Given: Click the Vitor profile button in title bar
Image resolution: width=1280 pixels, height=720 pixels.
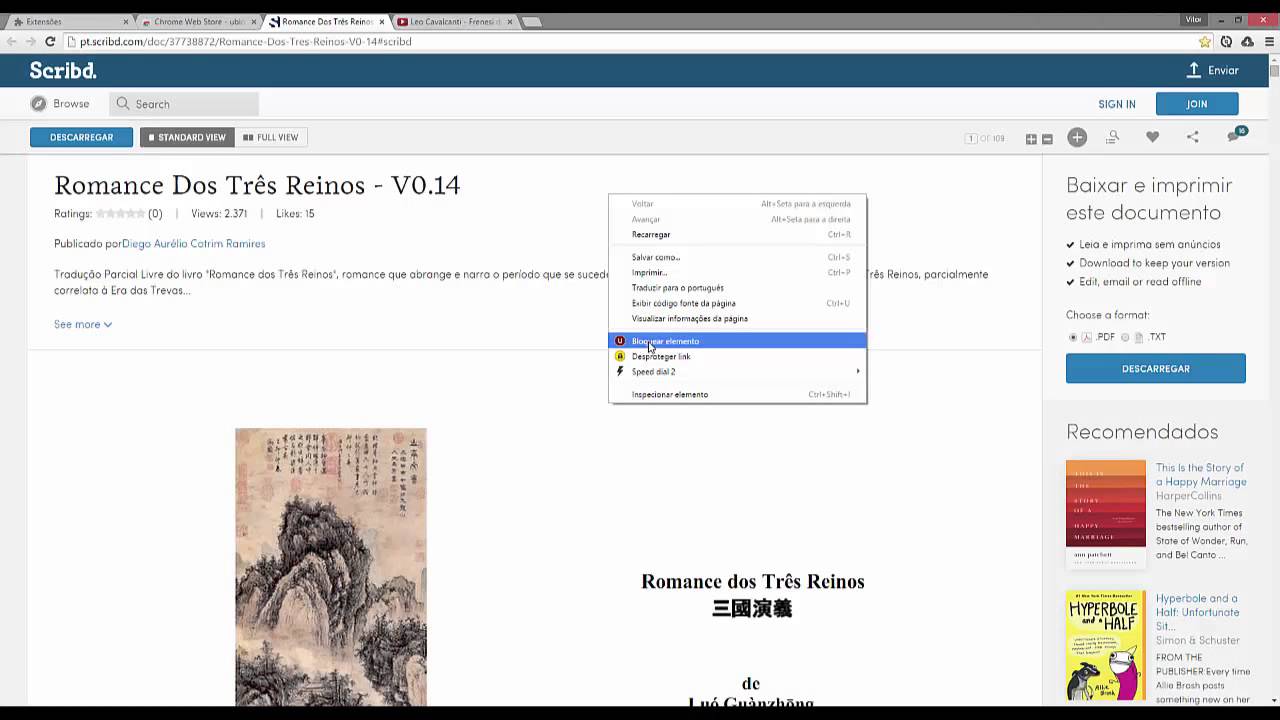Looking at the screenshot, I should click(x=1193, y=19).
